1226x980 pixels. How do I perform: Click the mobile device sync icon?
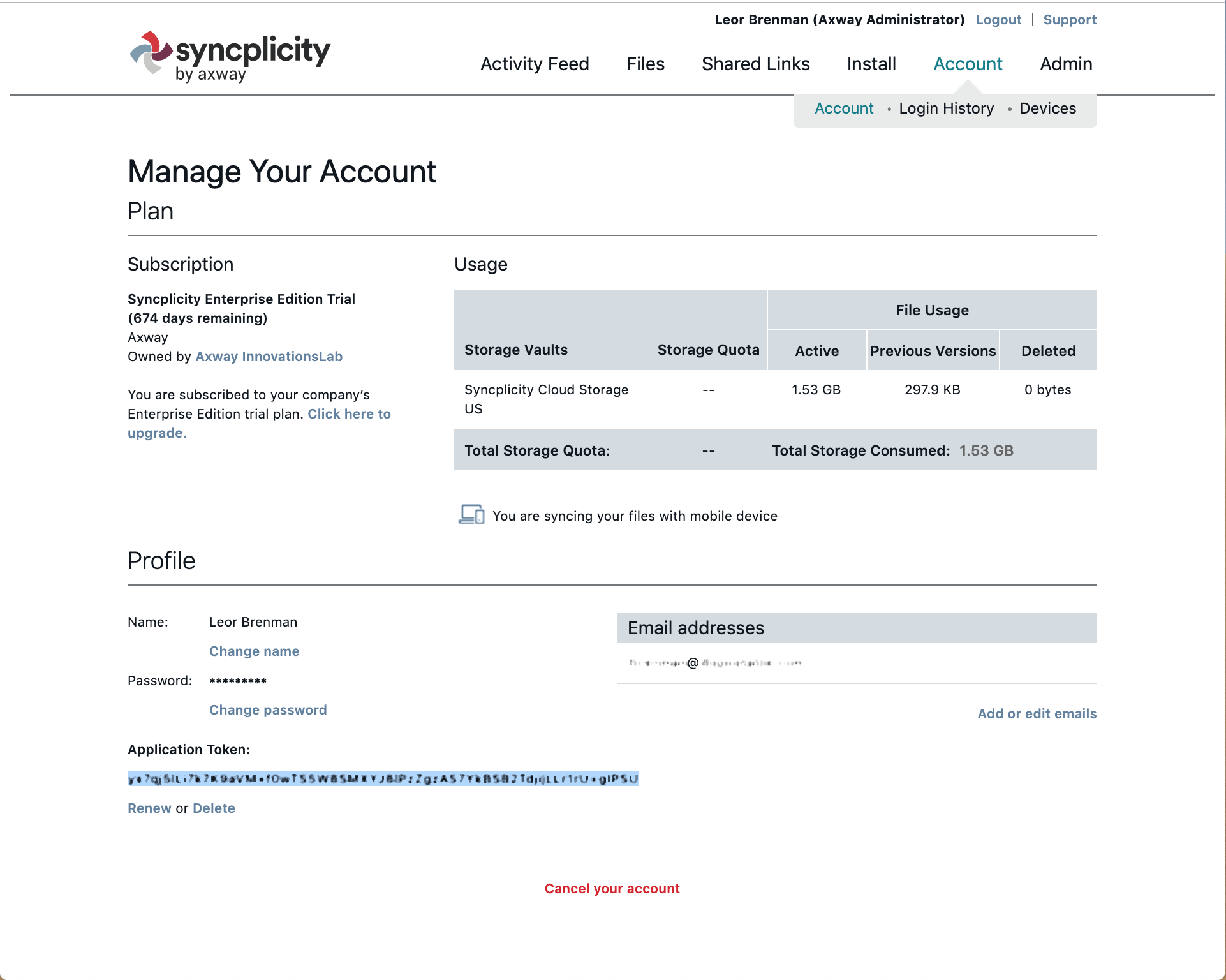point(471,514)
